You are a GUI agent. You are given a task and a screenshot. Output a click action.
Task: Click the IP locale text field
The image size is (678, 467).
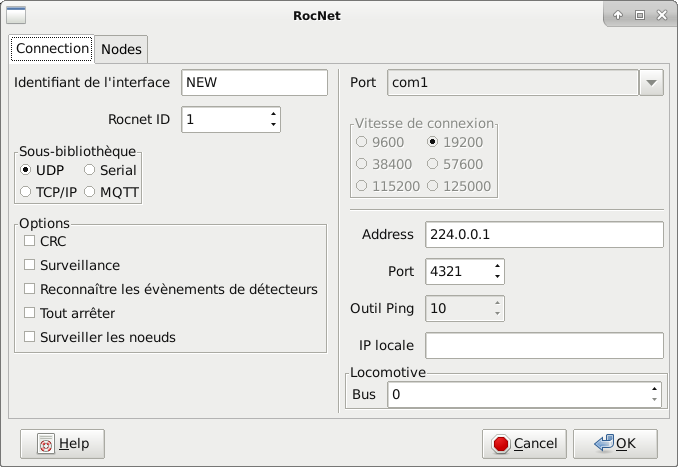pyautogui.click(x=544, y=346)
